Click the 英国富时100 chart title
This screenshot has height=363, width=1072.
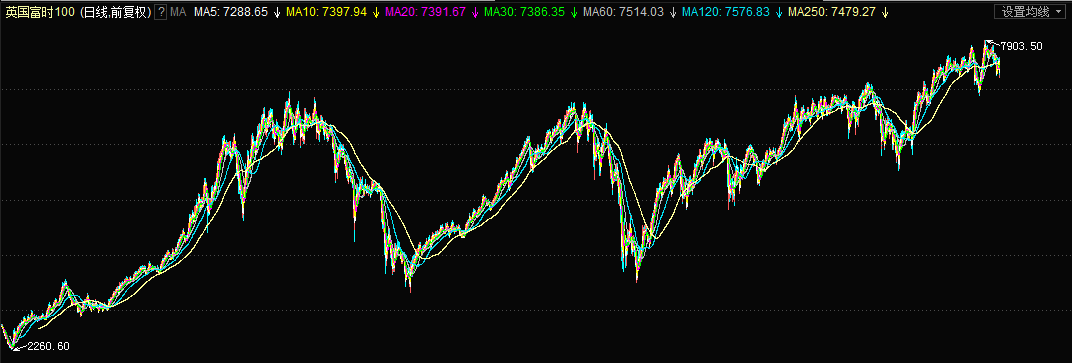point(40,12)
